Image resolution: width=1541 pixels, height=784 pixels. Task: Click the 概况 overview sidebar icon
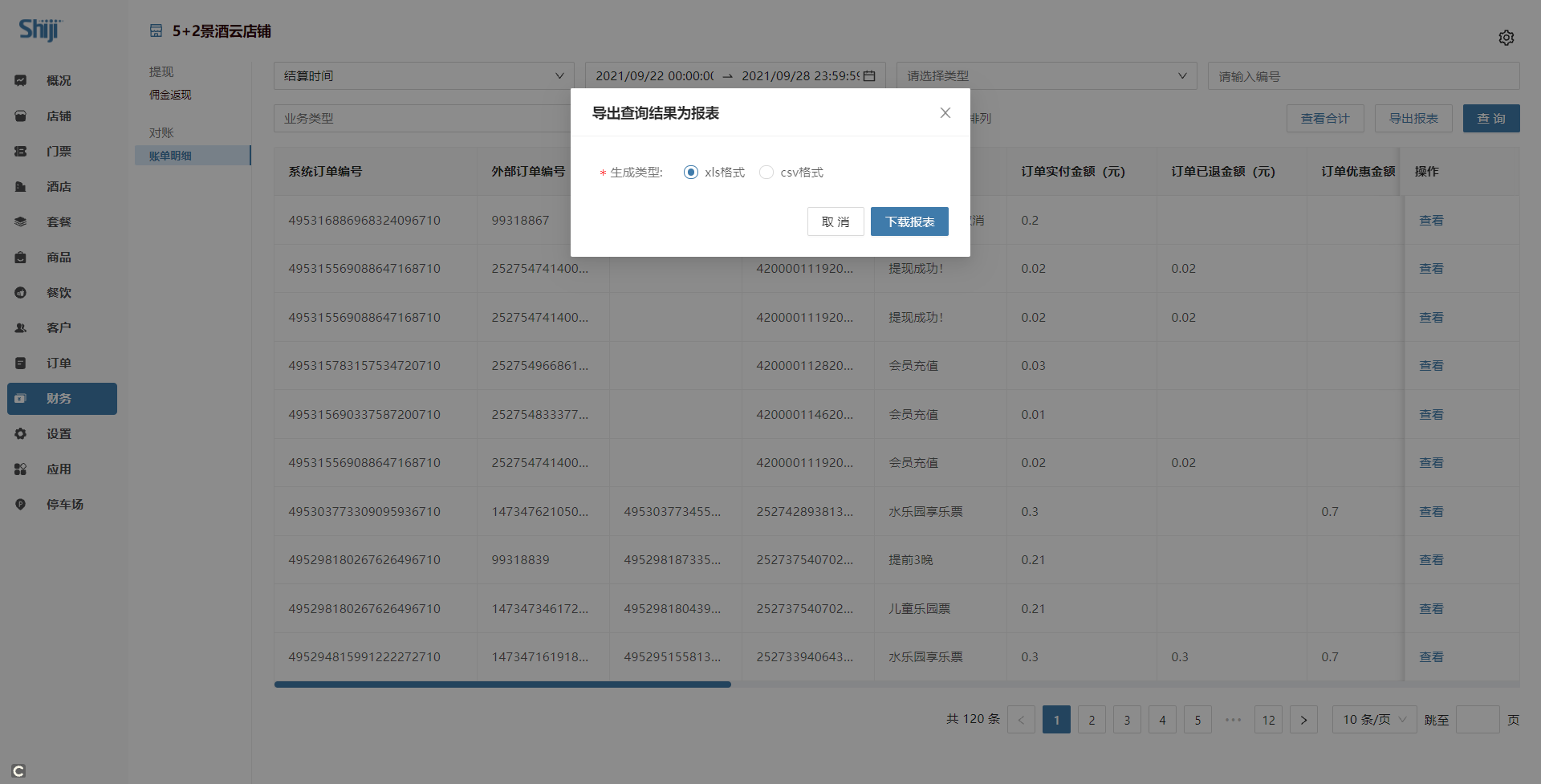(x=21, y=80)
